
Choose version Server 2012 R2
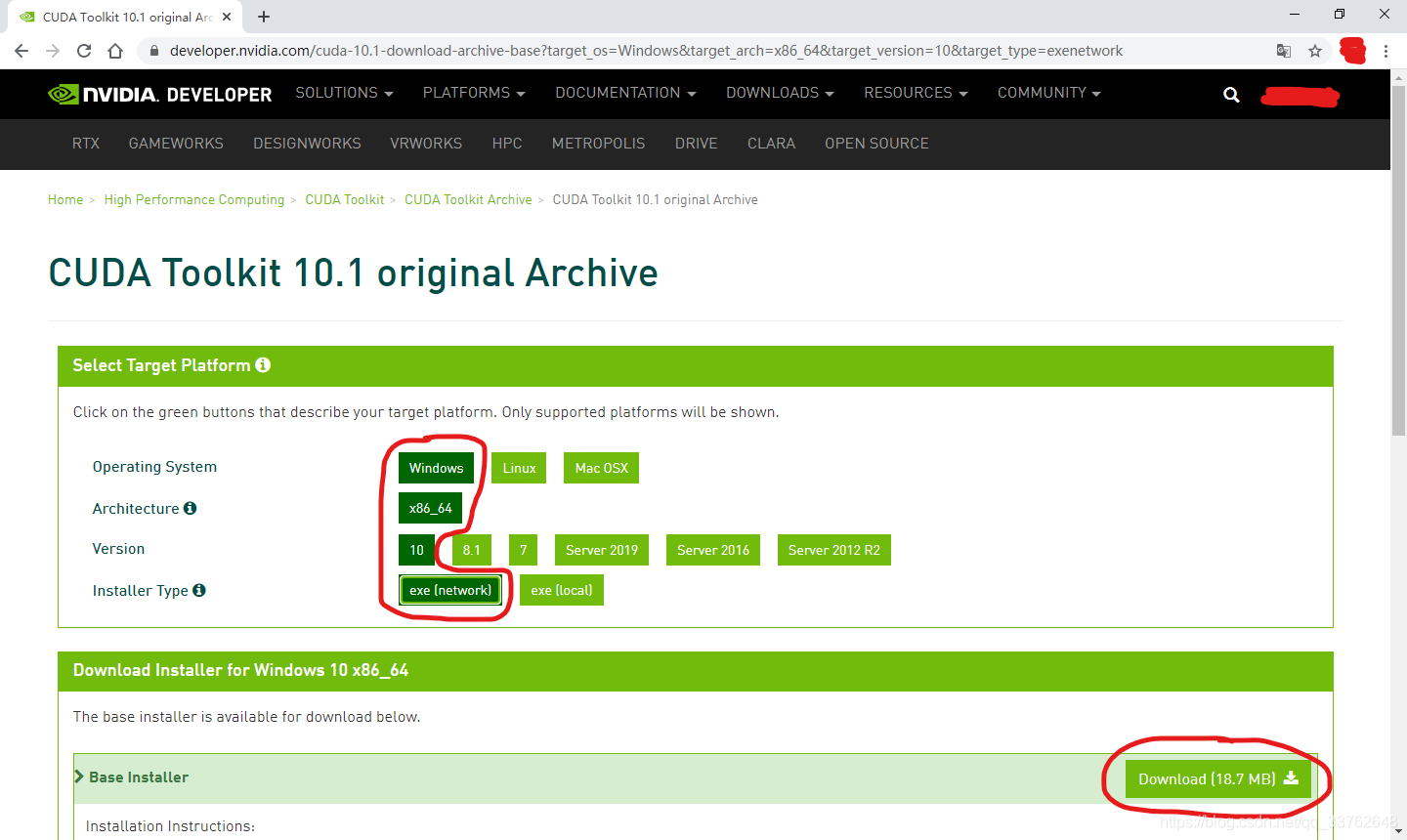tap(834, 550)
